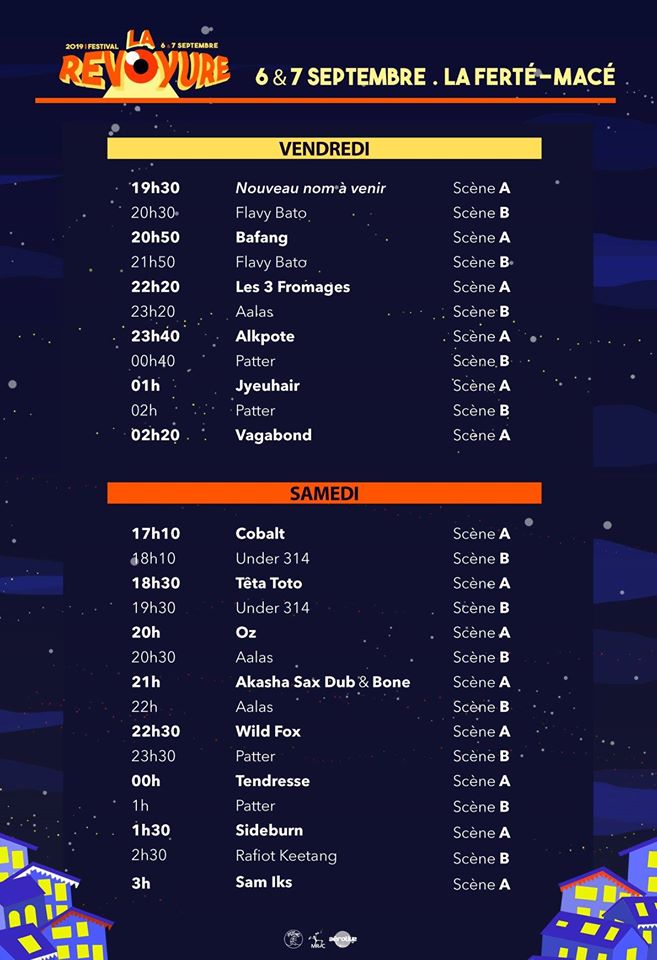Select the orange SAMEDI header bar
657x960 pixels.
pyautogui.click(x=324, y=493)
